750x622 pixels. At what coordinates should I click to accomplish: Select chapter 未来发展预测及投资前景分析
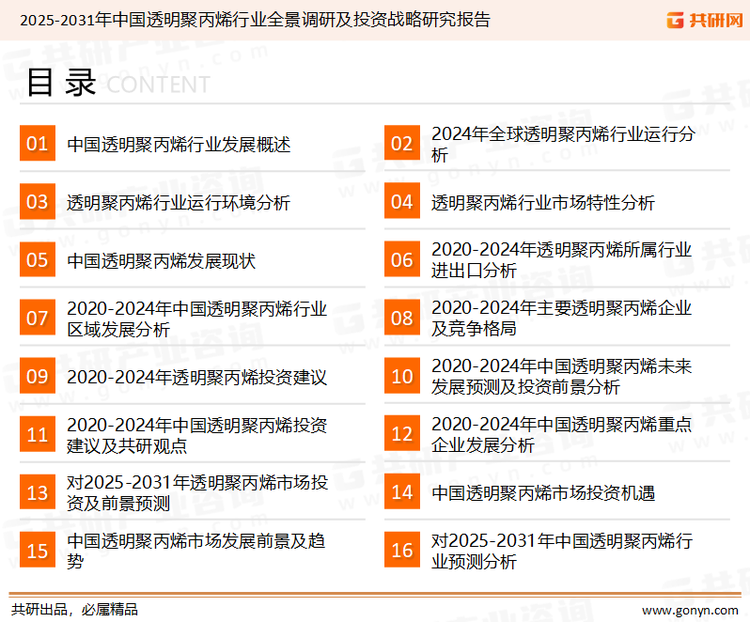pos(562,377)
